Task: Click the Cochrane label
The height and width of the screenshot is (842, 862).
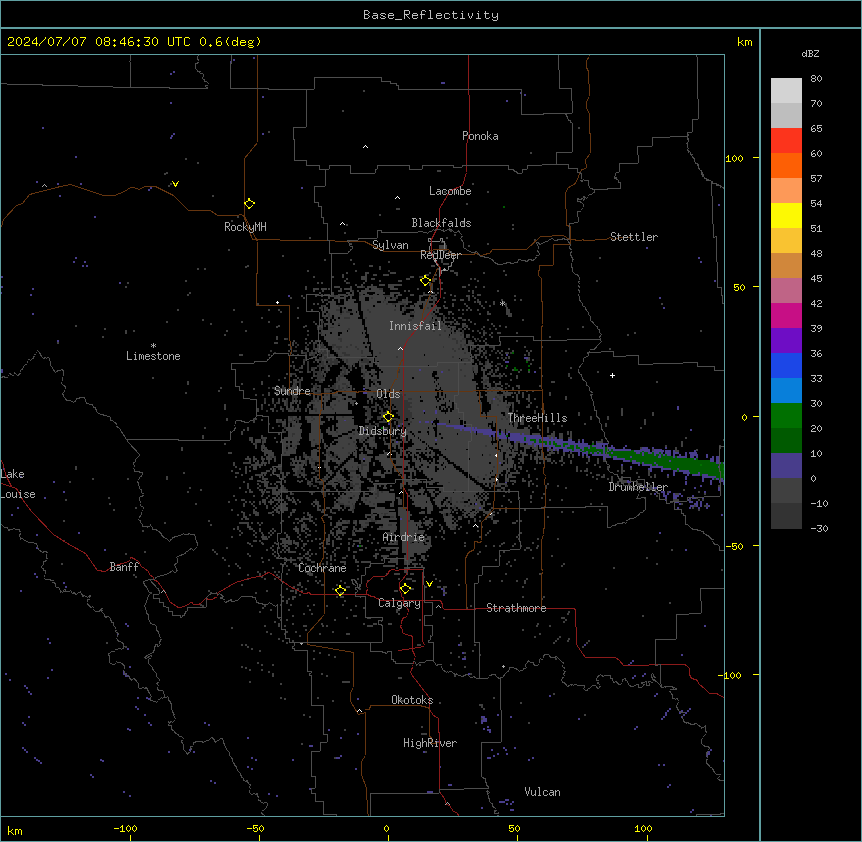Action: pyautogui.click(x=322, y=568)
